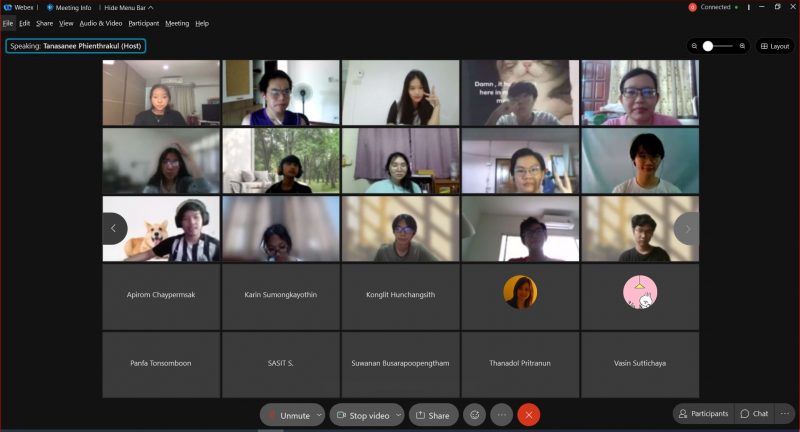Click the red leave meeting button
The height and width of the screenshot is (432, 800).
click(x=529, y=415)
